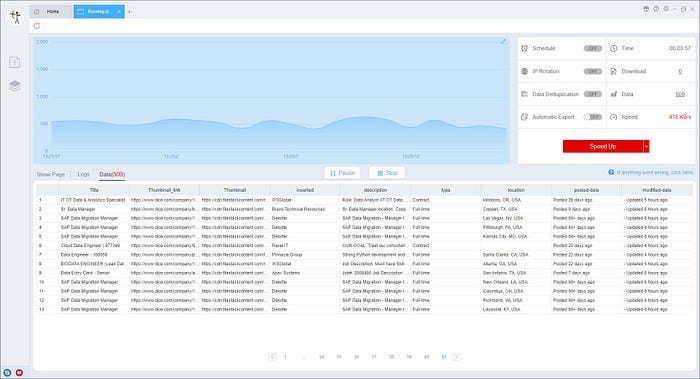This screenshot has height=379, width=700.
Task: Open the help icon in the title bar
Action: click(656, 9)
